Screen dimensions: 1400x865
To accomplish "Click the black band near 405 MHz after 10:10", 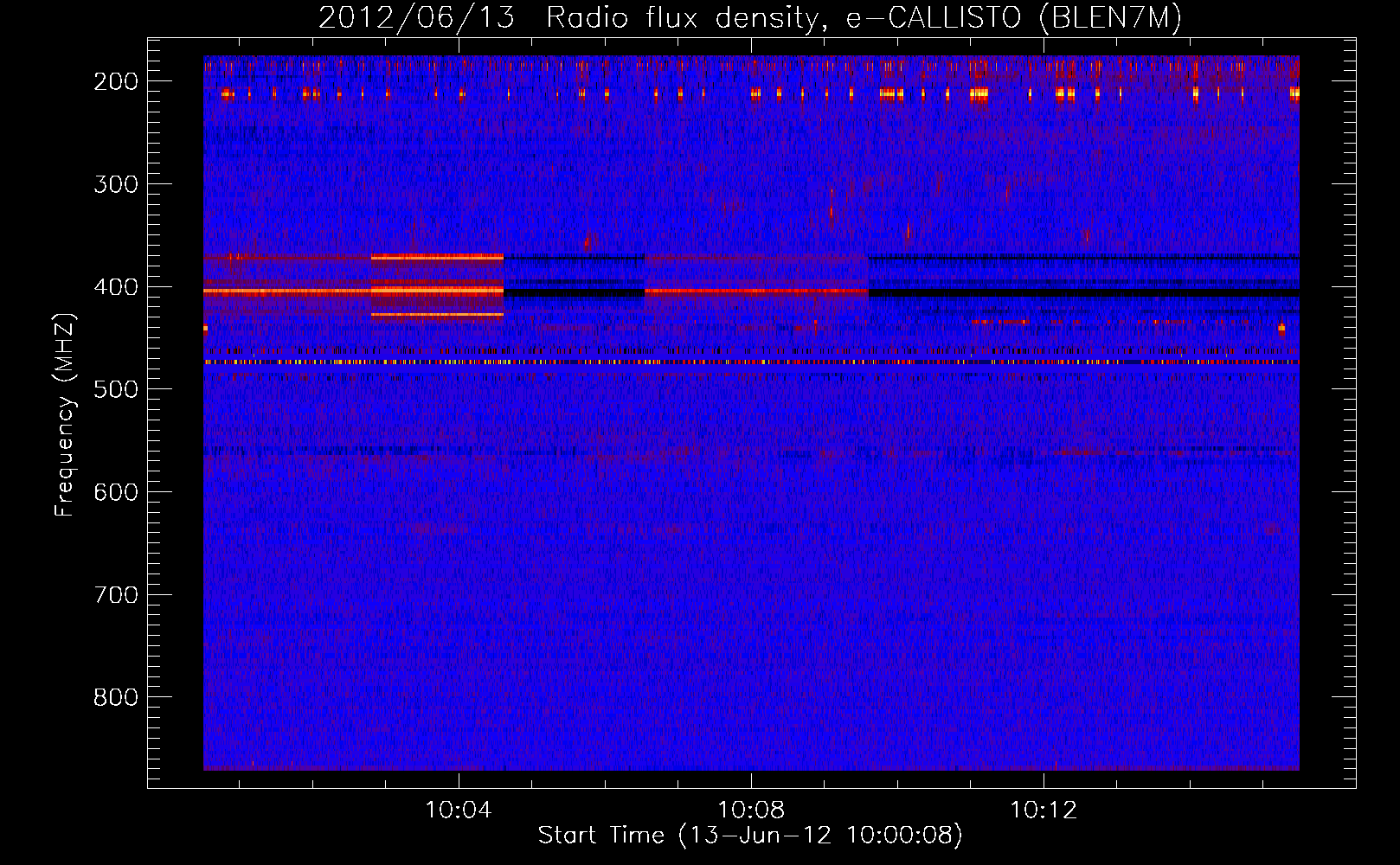I will click(x=1084, y=293).
